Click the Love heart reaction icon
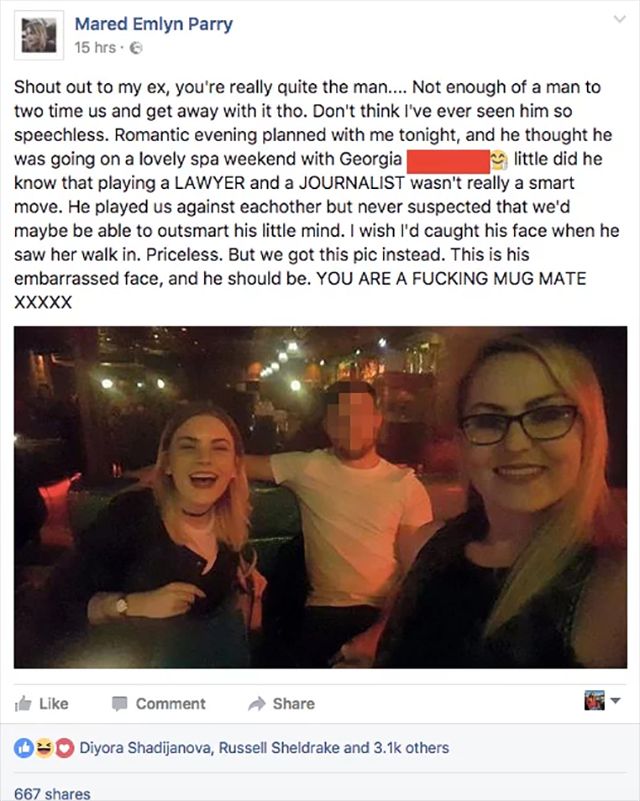The height and width of the screenshot is (801, 640). [64, 748]
